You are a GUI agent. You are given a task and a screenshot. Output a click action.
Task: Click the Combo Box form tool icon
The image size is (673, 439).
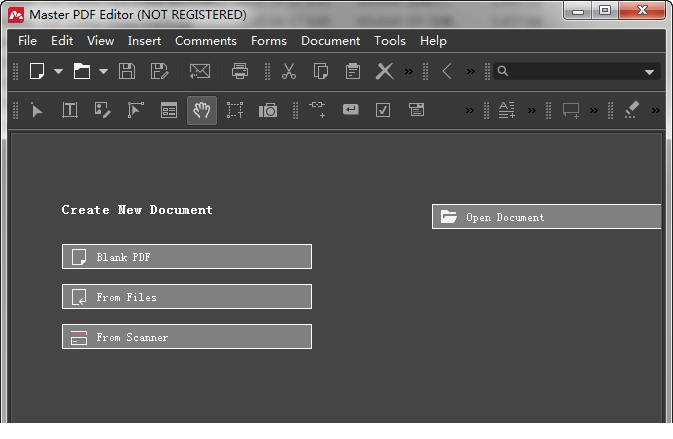416,109
